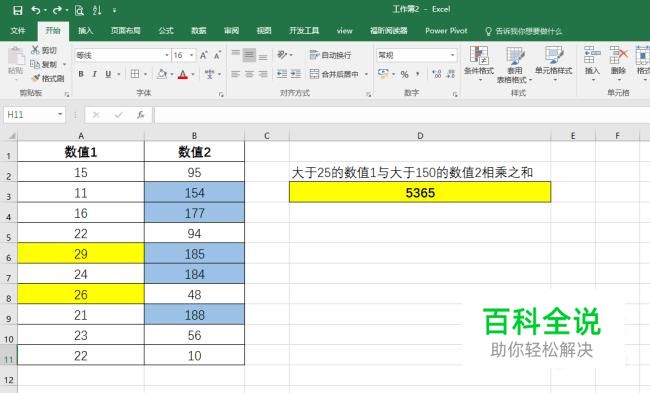Align text to the middle vertically
Viewport: 650px width, 393px height.
coord(249,55)
